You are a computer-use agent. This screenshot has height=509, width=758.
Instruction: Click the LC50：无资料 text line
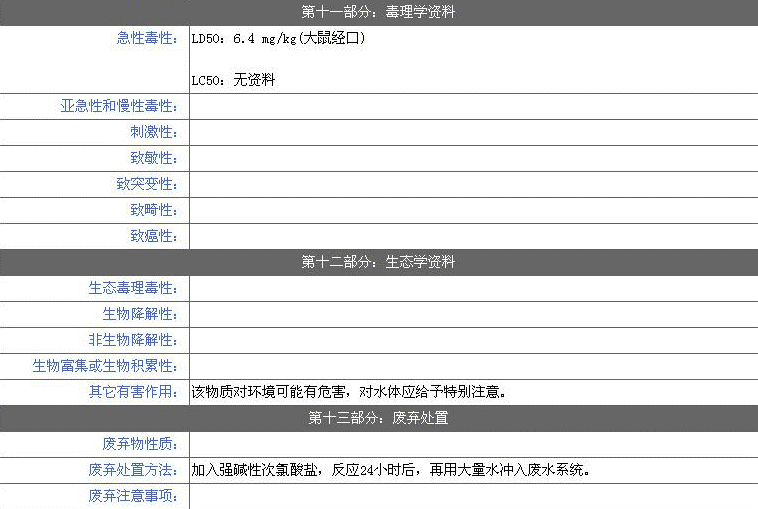(233, 80)
